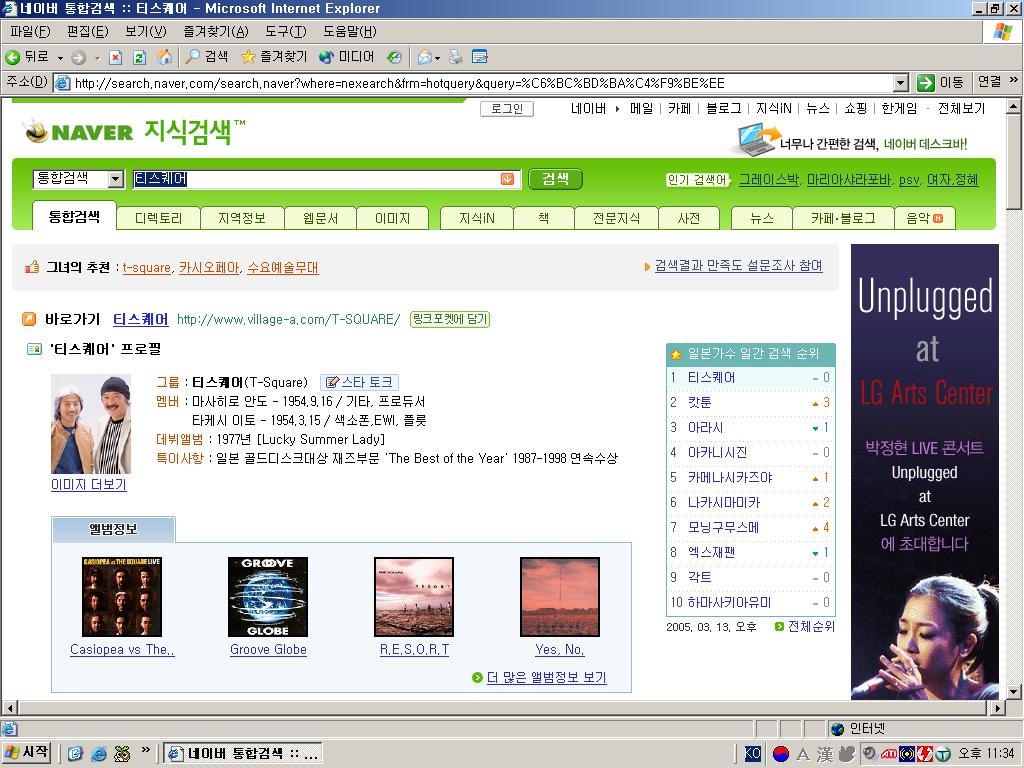The width and height of the screenshot is (1024, 768).
Task: Click the Forward arrow icon in toolbar
Action: pyautogui.click(x=78, y=57)
